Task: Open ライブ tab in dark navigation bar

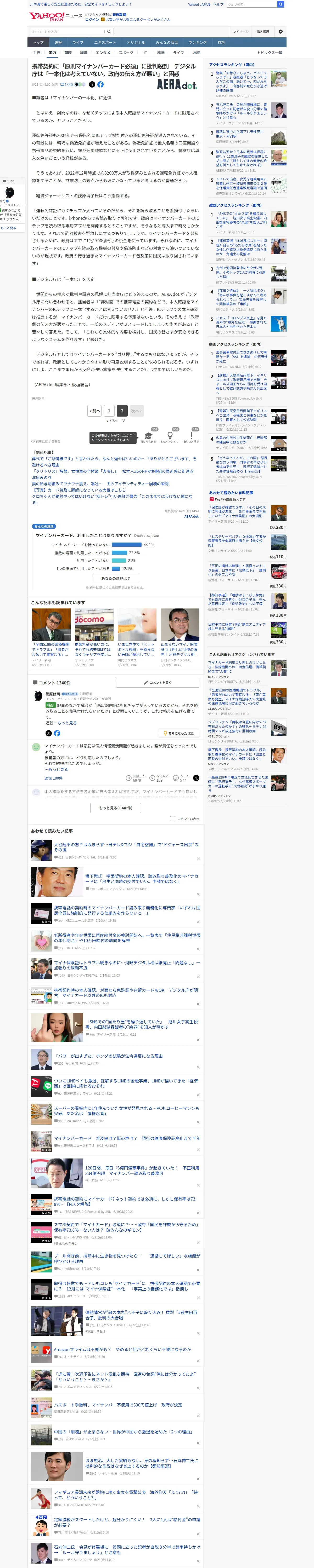Action: click(x=78, y=43)
